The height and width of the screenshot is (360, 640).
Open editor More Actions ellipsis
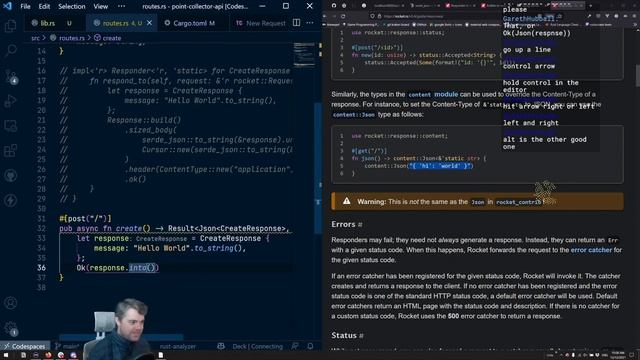coord(310,23)
